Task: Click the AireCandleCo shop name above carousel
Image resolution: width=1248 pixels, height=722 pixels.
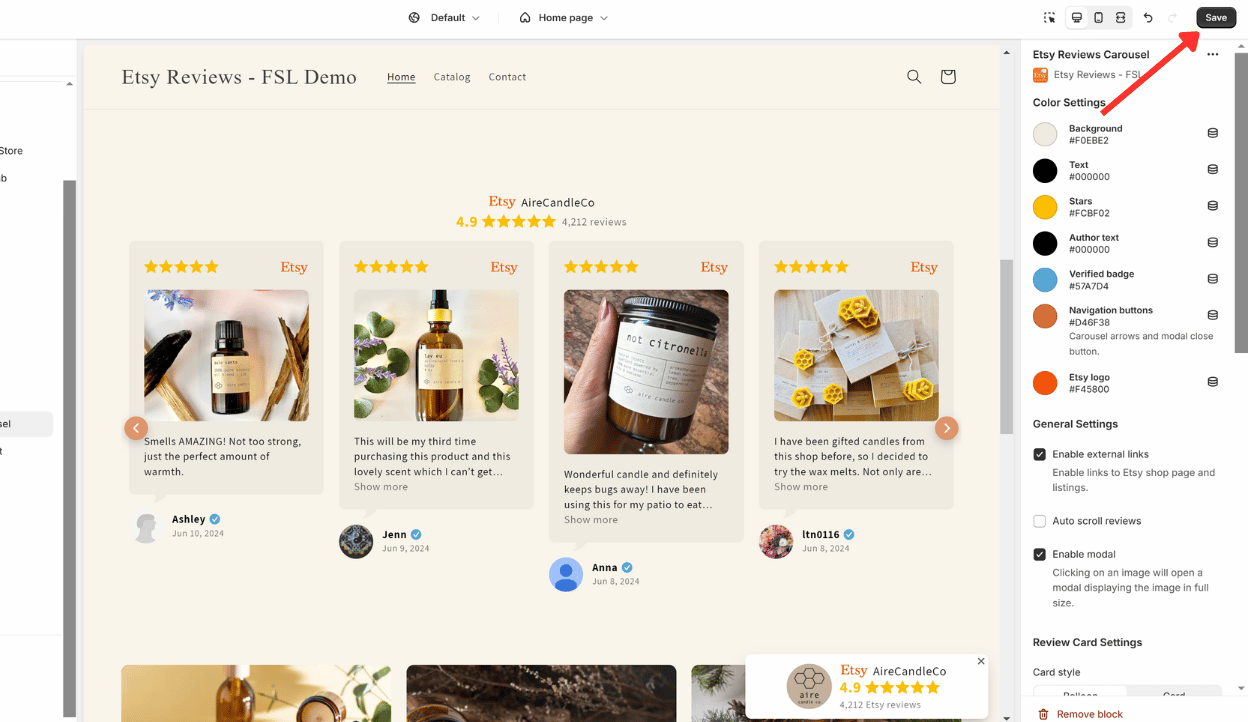Action: tap(558, 203)
